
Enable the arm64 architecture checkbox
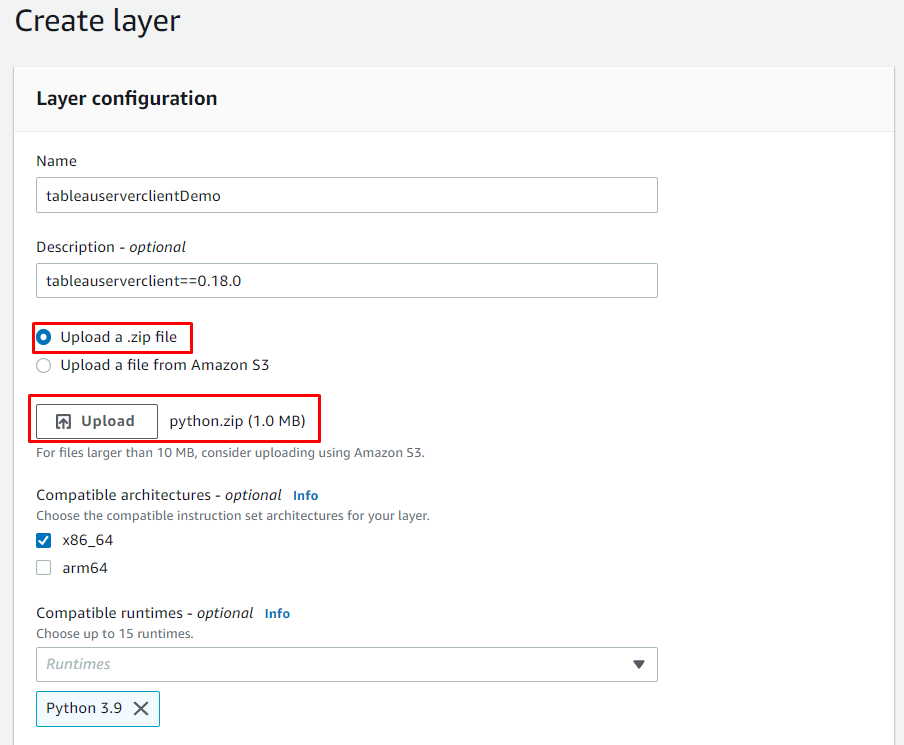(x=44, y=568)
